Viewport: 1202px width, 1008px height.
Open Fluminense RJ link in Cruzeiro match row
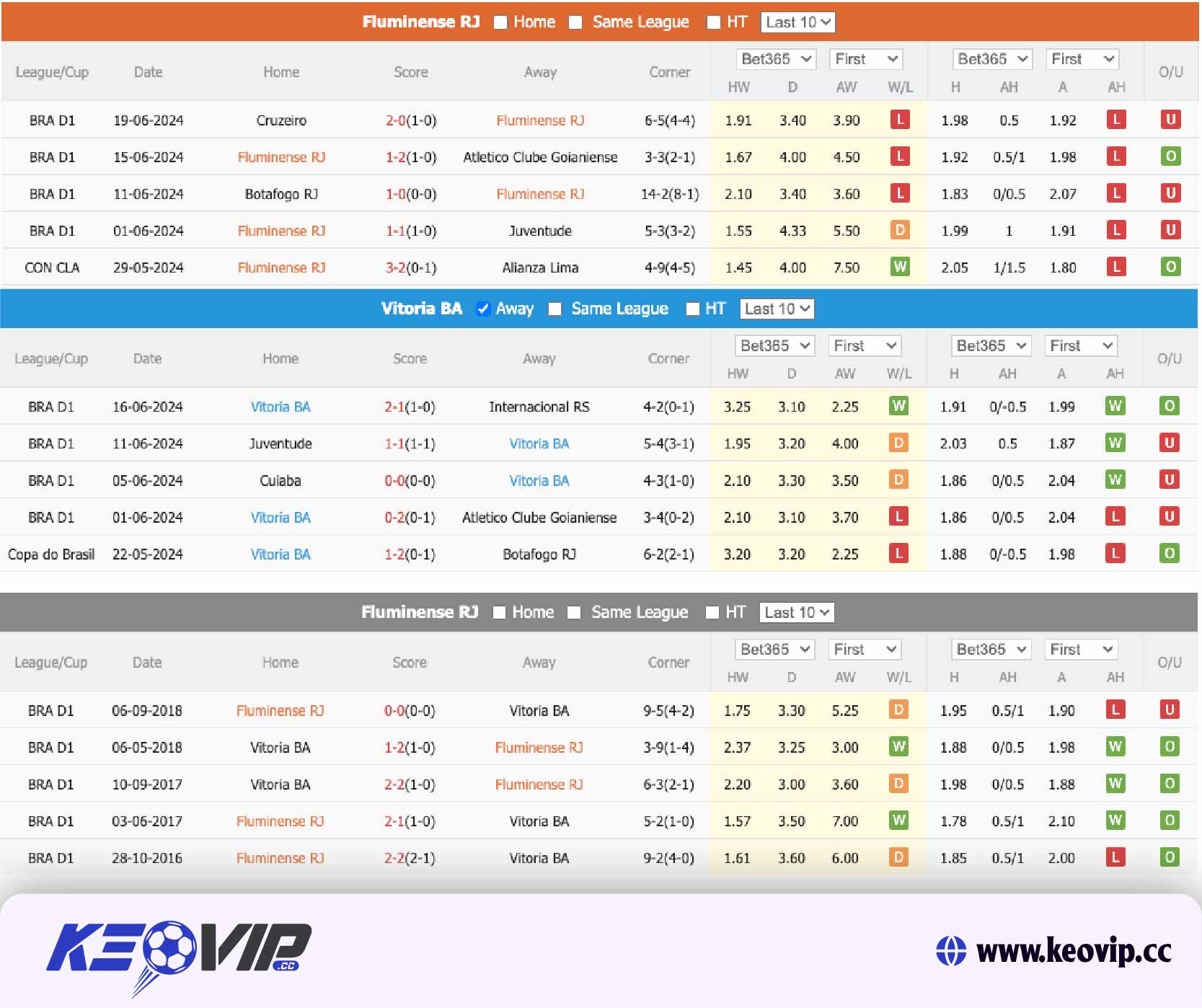540,120
